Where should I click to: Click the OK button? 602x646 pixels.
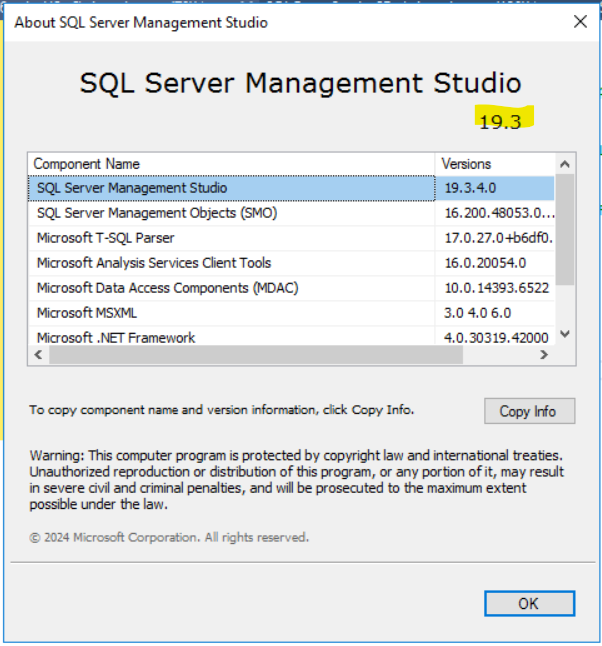[529, 604]
